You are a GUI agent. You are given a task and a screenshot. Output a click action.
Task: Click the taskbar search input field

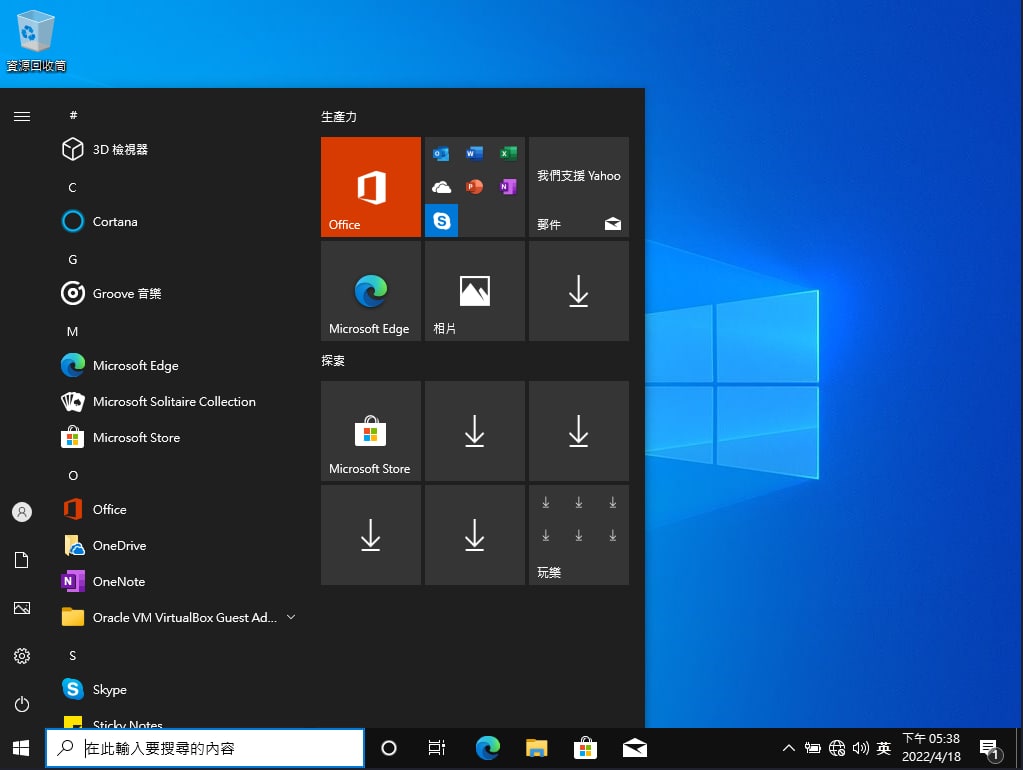tap(205, 748)
